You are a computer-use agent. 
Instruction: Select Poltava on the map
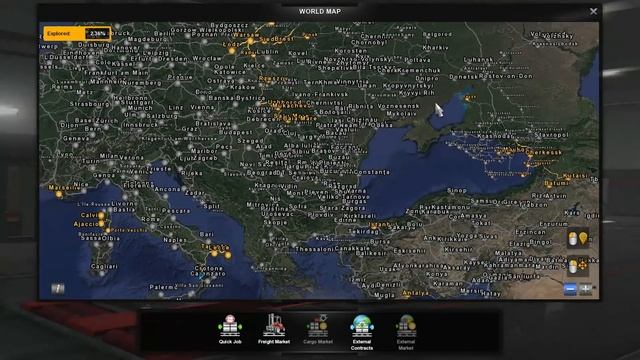coord(417,60)
